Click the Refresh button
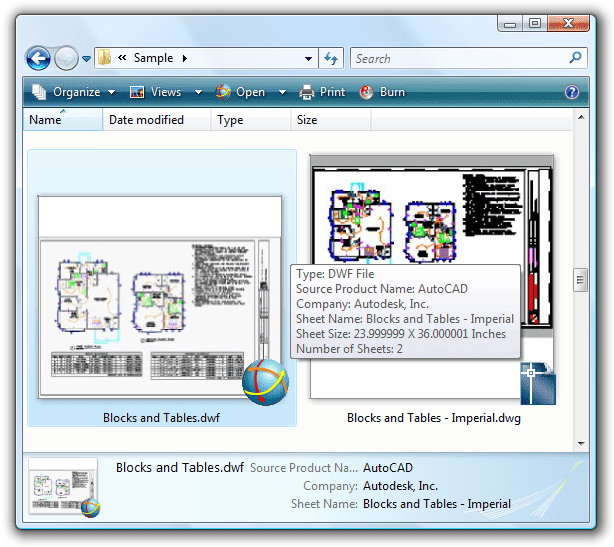614x547 pixels. pos(331,58)
